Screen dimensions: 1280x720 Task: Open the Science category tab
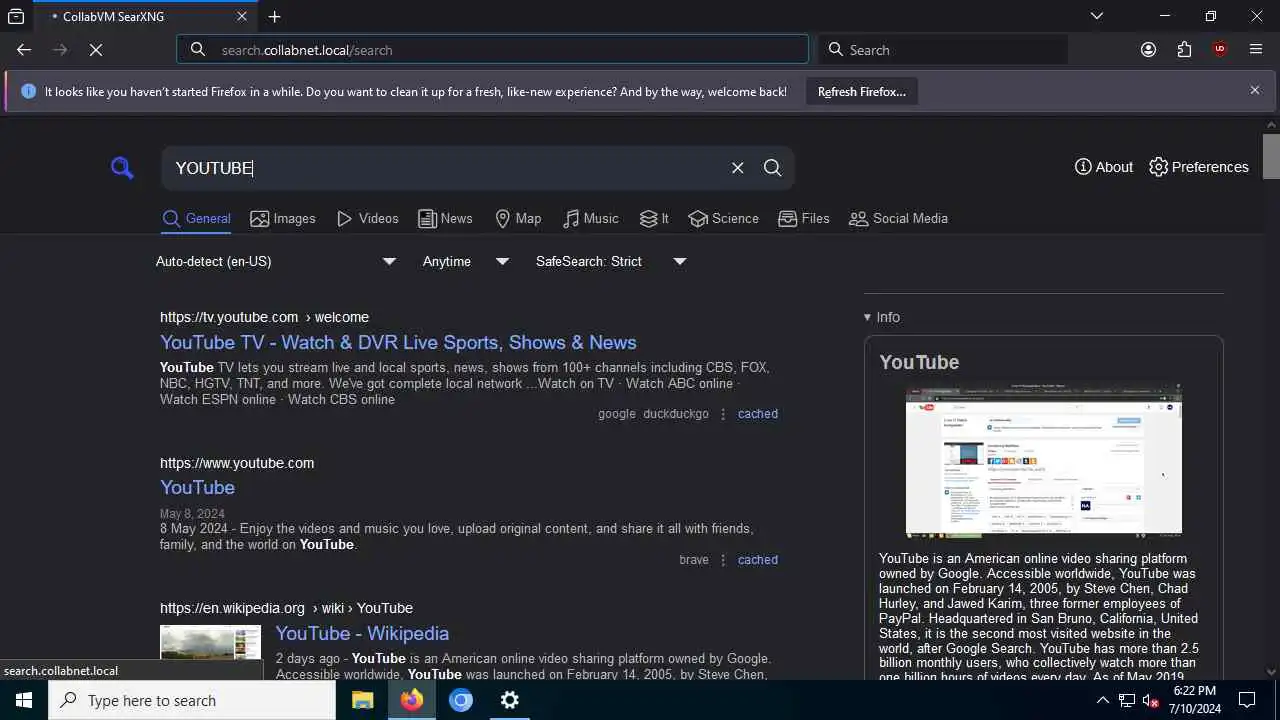tap(724, 218)
